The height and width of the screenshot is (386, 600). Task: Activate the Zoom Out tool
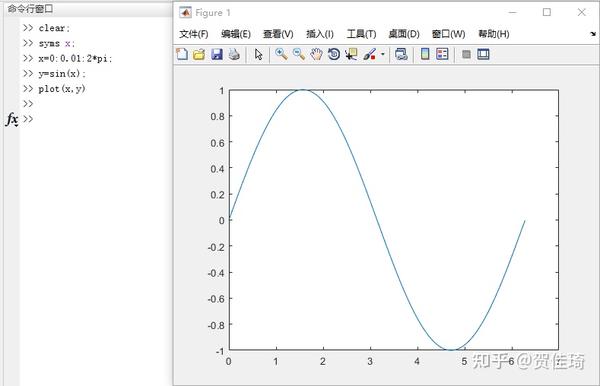coord(299,54)
